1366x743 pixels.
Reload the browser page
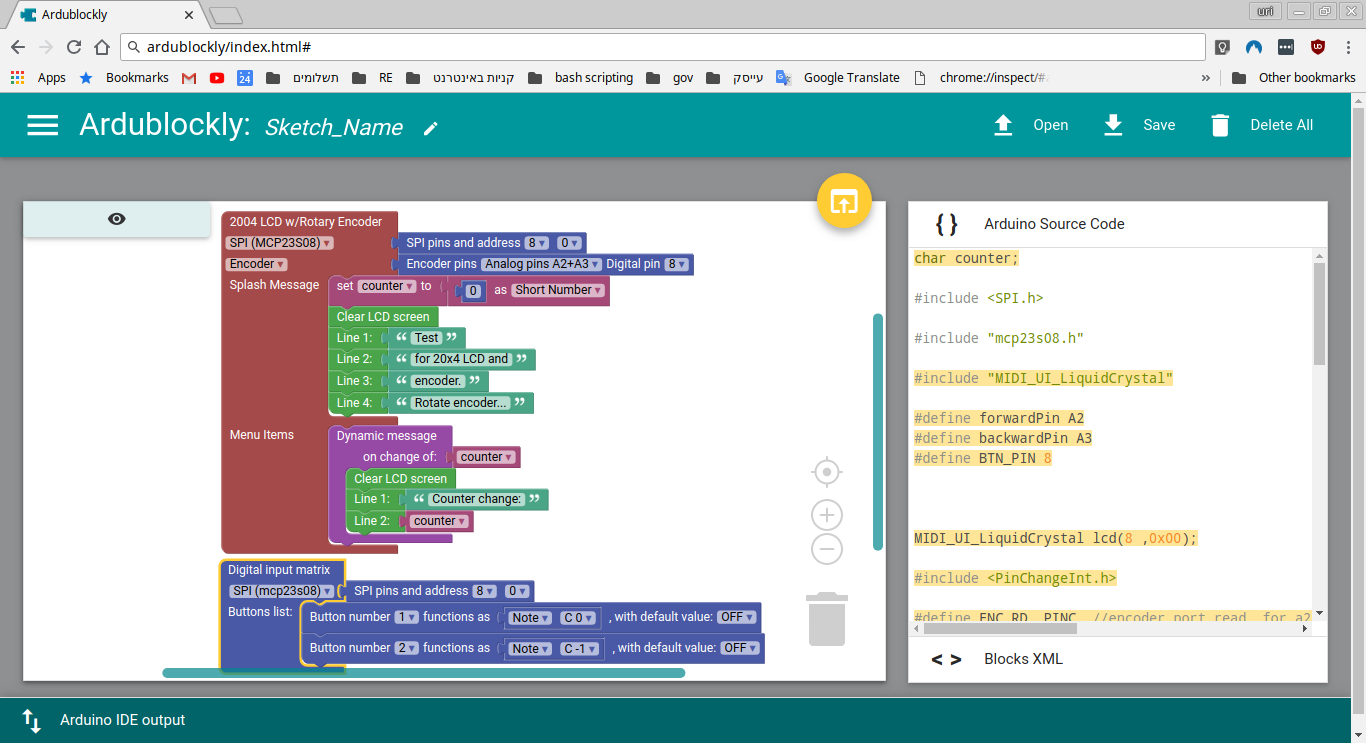point(73,47)
